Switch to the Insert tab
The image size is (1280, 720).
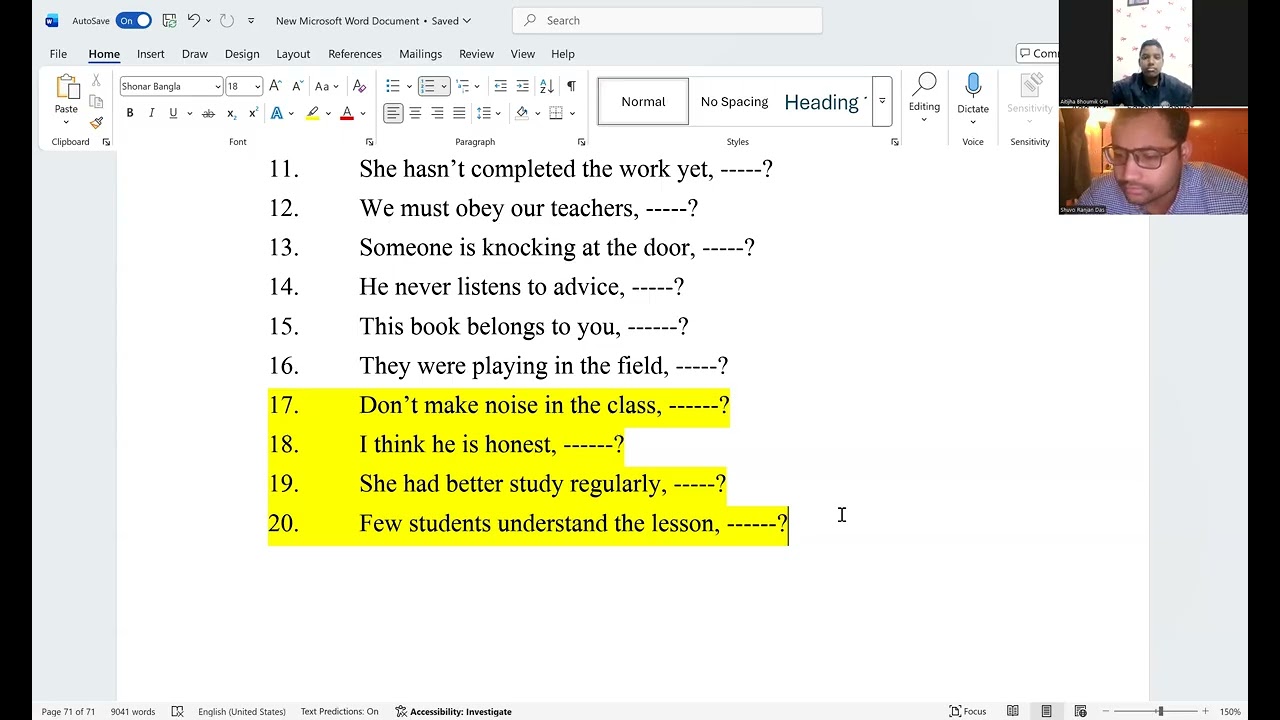coord(151,54)
